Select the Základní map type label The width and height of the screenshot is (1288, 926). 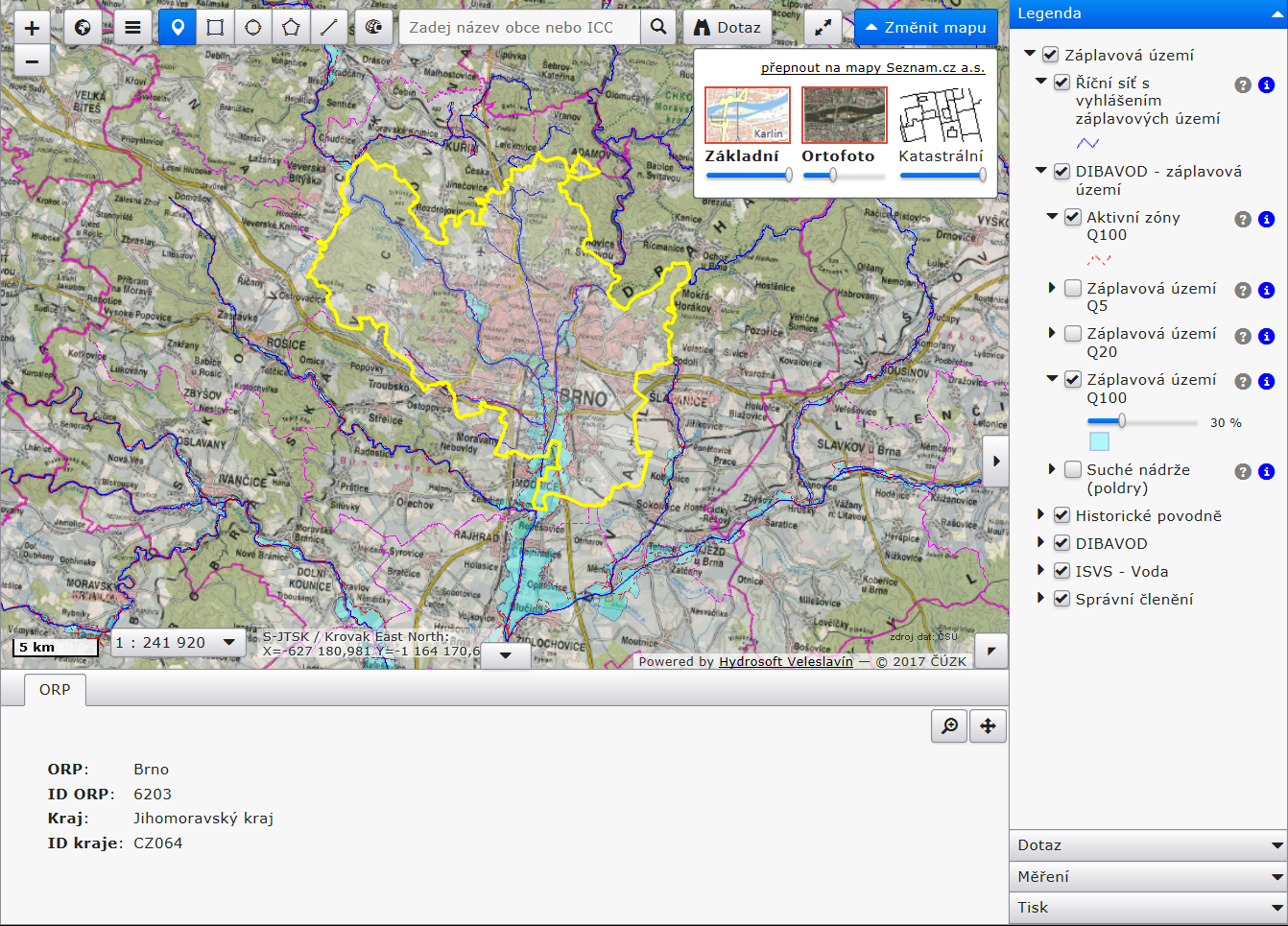pos(742,155)
